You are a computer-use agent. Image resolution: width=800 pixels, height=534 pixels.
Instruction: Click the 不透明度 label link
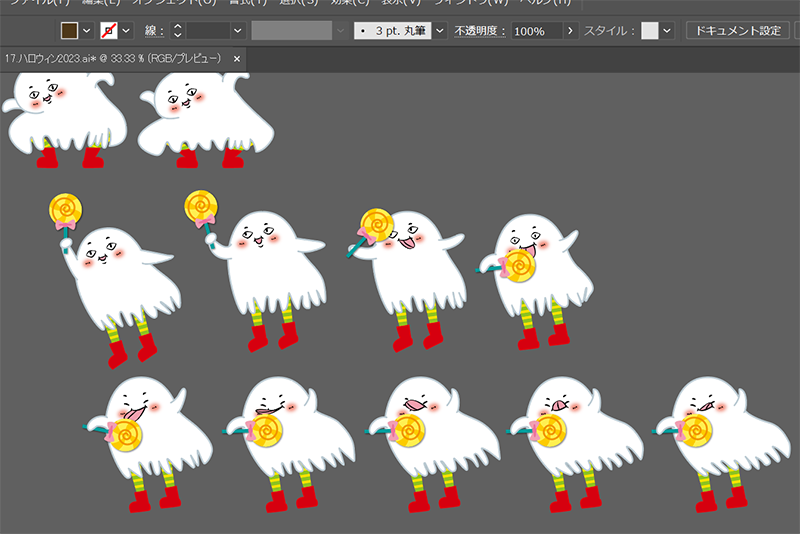point(479,31)
